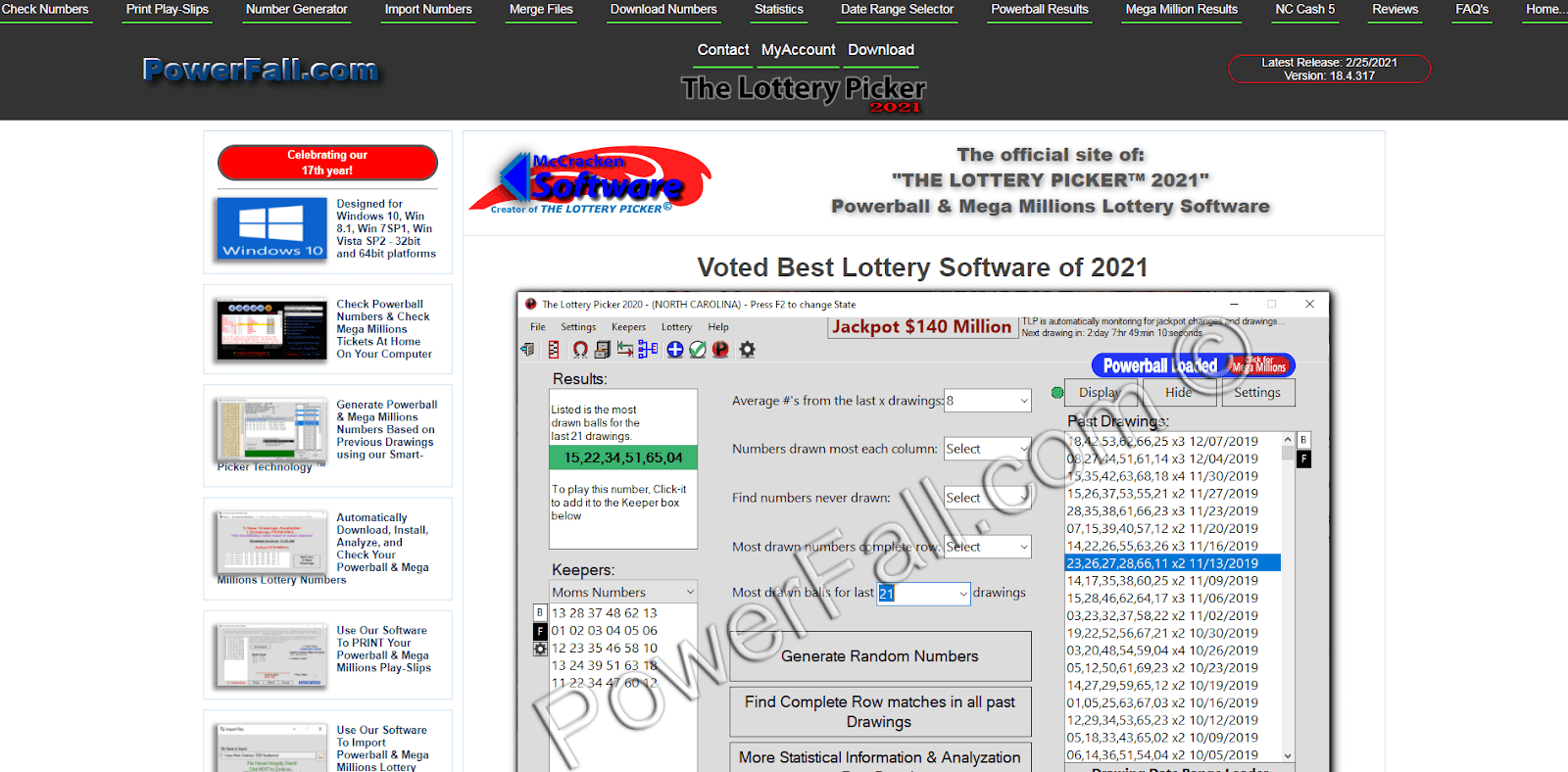1568x772 pixels.
Task: Open the Keepers menu
Action: pyautogui.click(x=628, y=327)
